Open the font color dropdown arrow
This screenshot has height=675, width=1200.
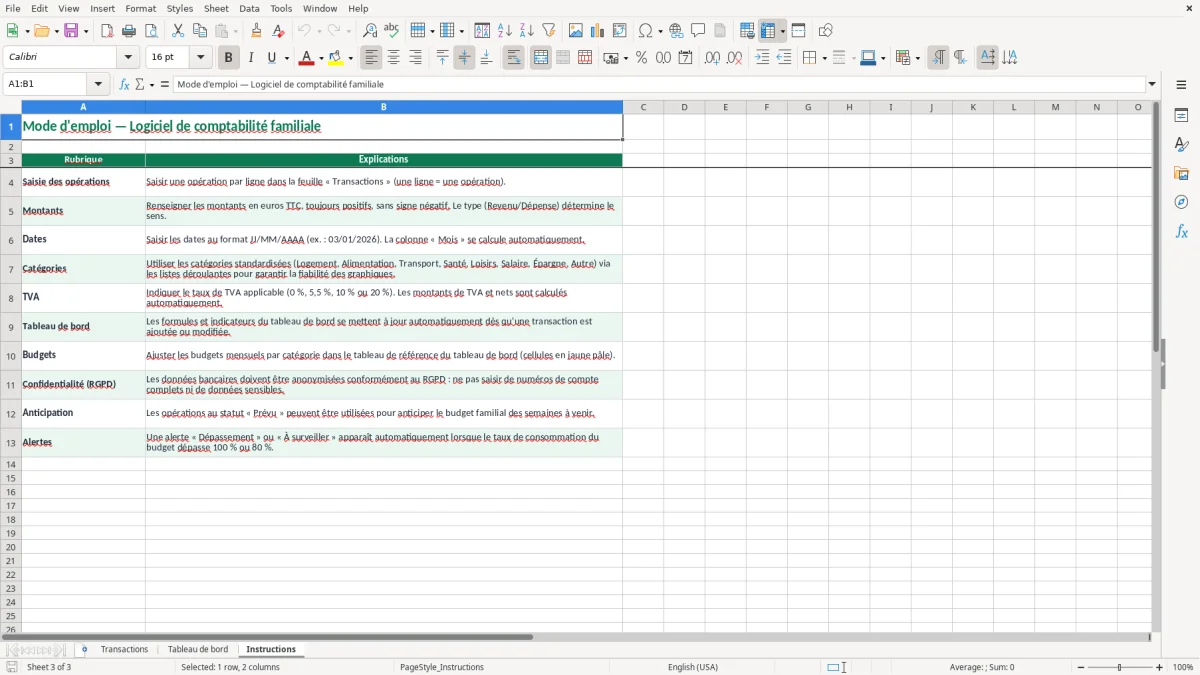click(321, 58)
